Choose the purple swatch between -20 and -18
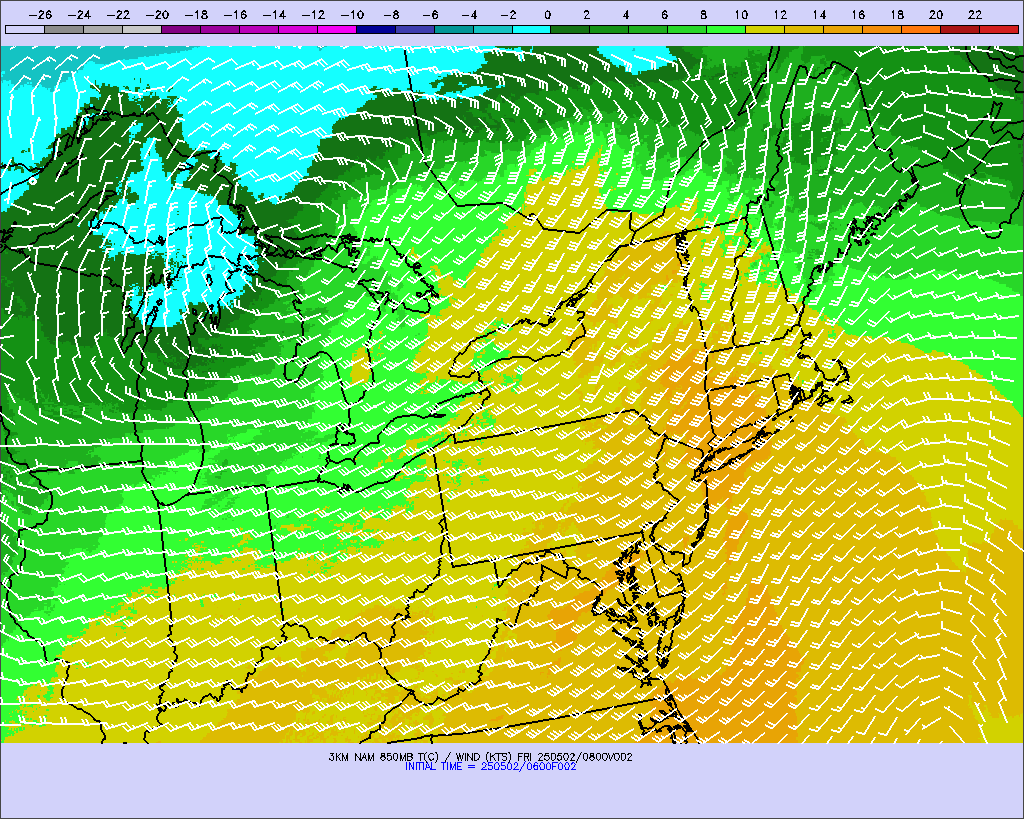Screen dimensions: 1024x819 (181, 29)
